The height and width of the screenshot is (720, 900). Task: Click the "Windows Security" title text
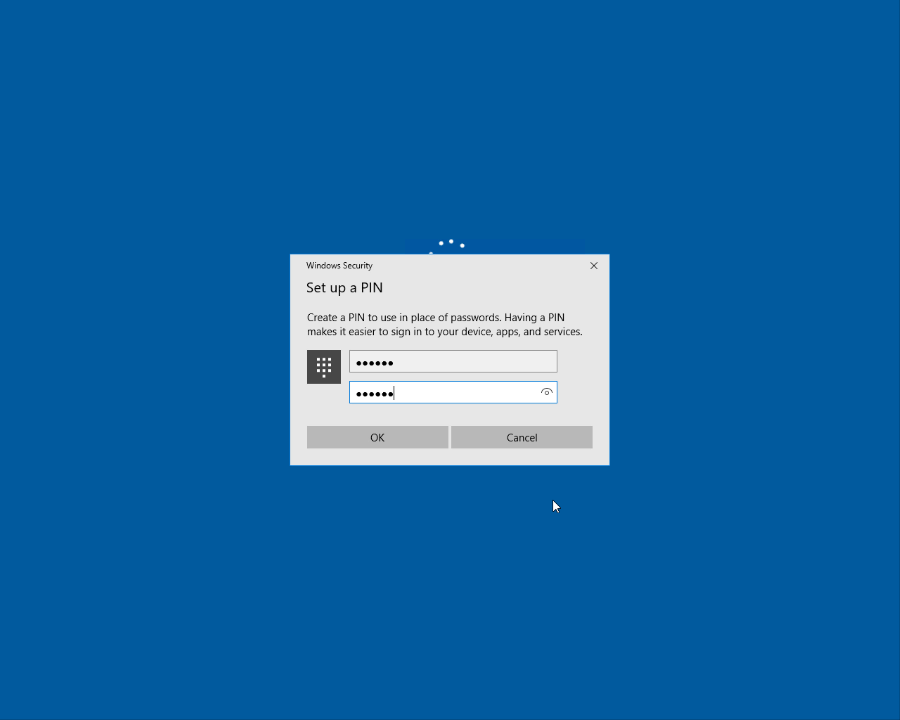(339, 266)
